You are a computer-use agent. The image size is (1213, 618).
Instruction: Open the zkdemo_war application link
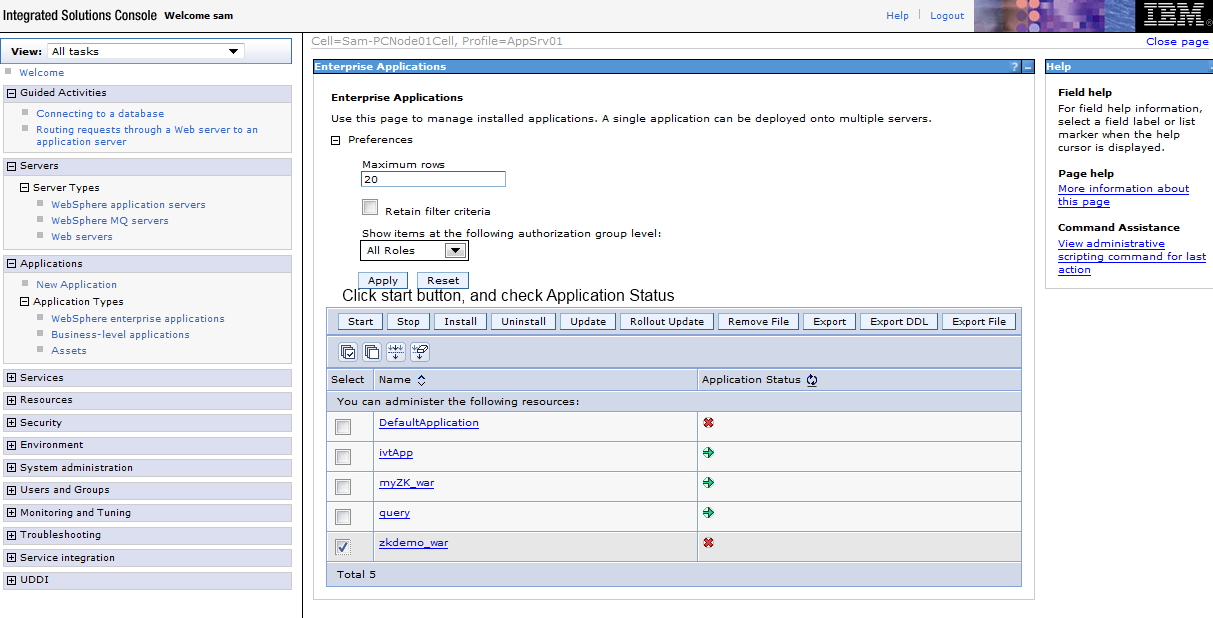[x=413, y=543]
